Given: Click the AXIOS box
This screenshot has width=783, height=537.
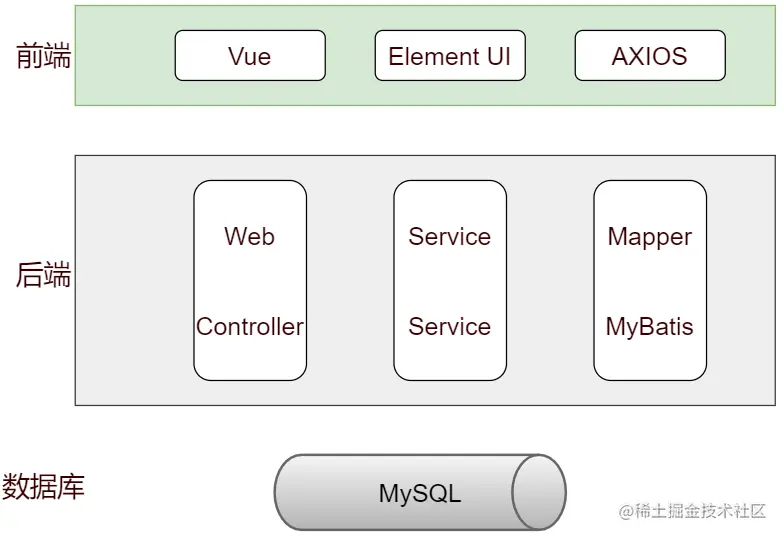Looking at the screenshot, I should click(x=650, y=55).
